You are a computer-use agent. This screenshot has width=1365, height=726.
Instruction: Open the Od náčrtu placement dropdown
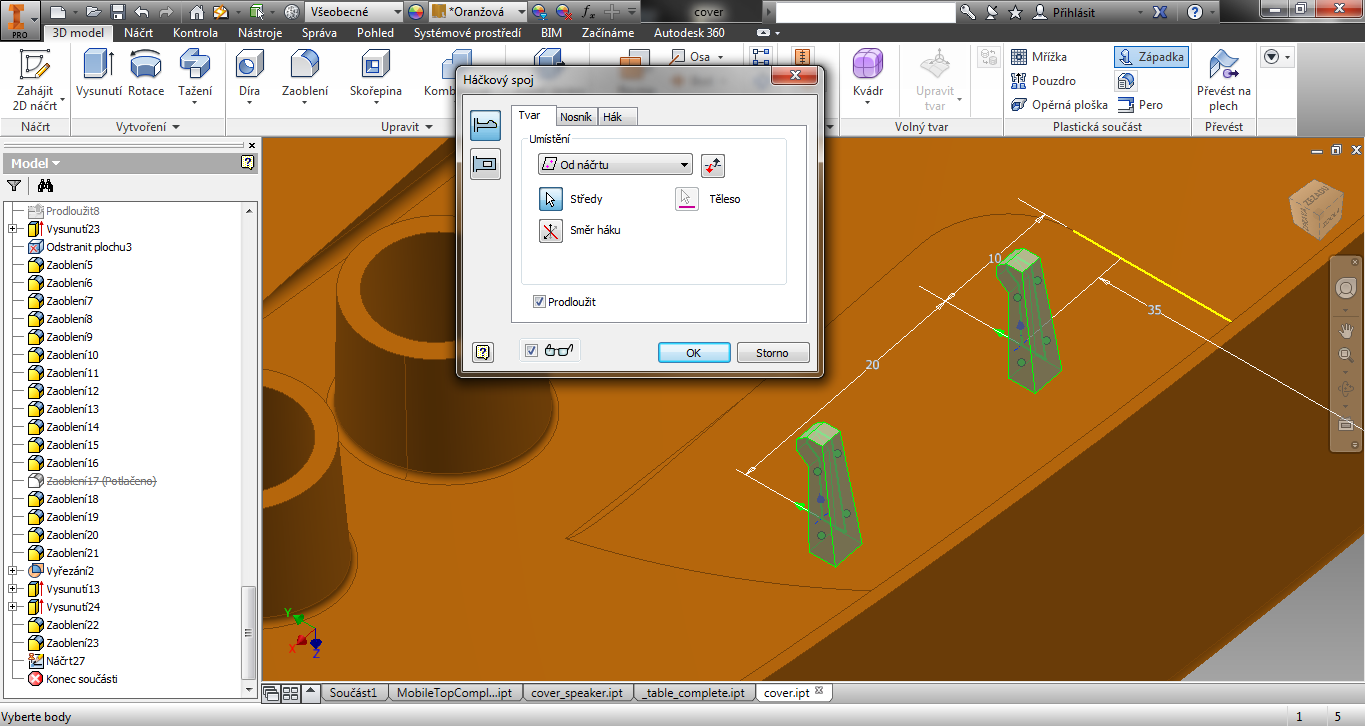pos(615,165)
